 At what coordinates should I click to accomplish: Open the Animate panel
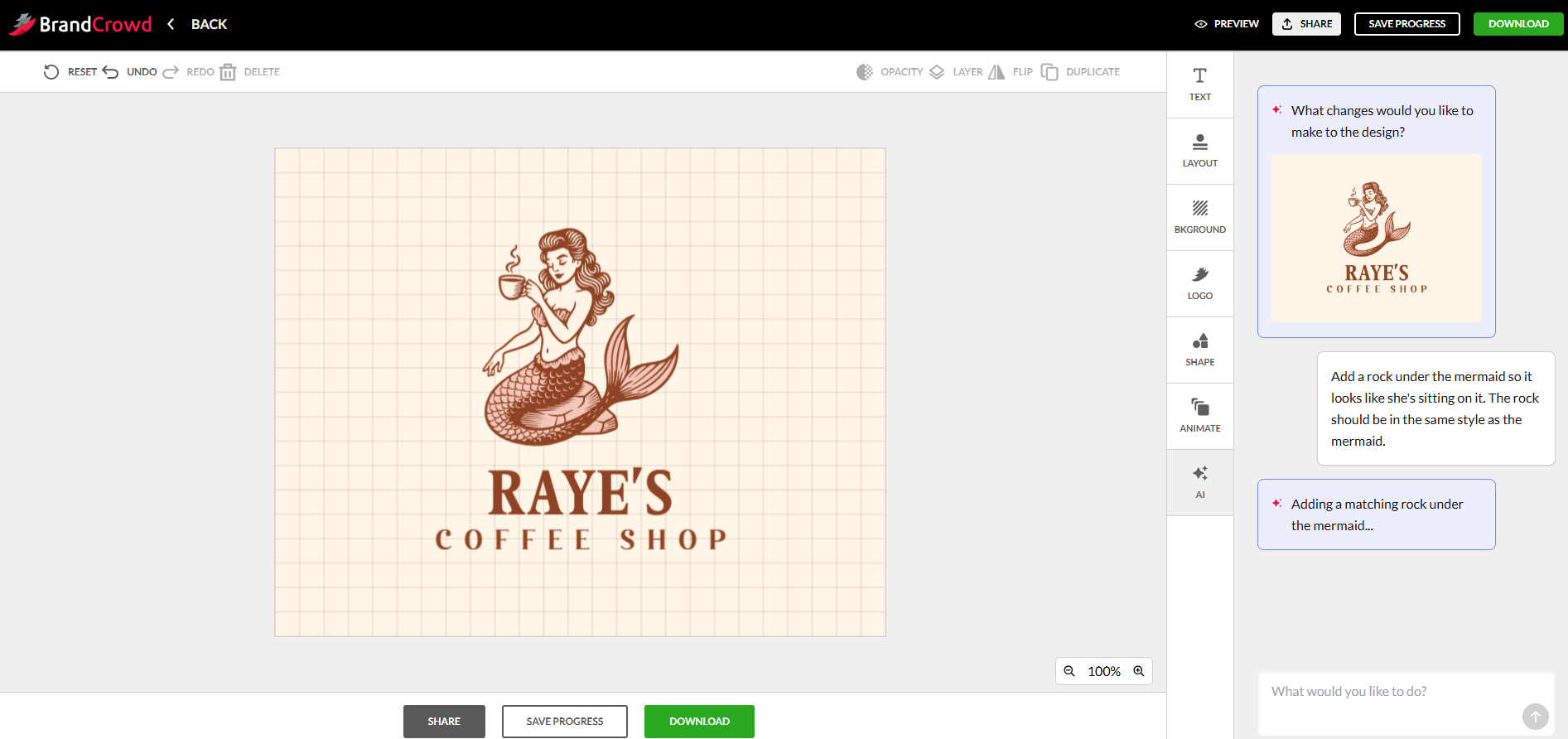[x=1199, y=416]
